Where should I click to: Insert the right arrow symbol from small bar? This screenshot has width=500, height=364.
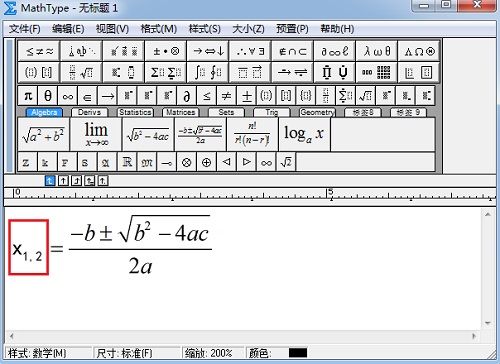click(107, 96)
